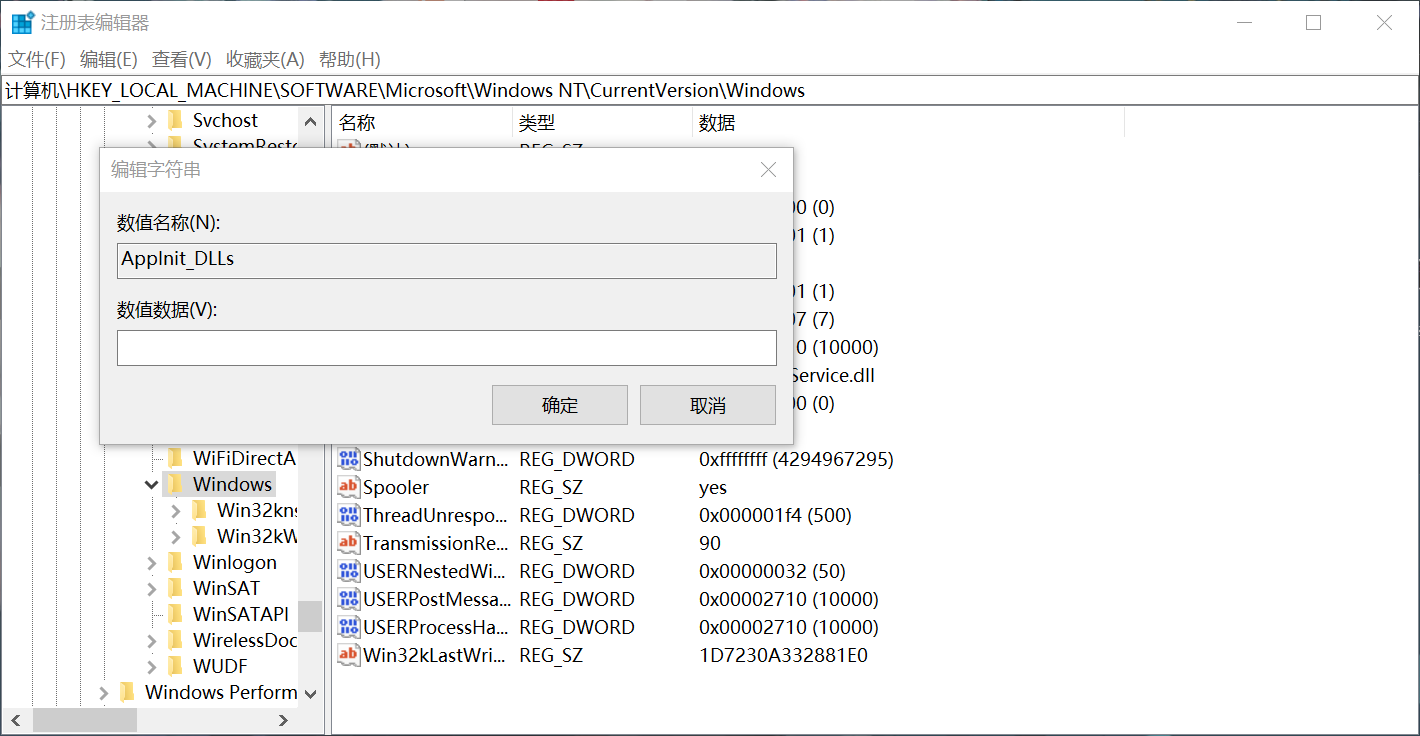Select the WinSATAPI folder icon

coord(175,614)
